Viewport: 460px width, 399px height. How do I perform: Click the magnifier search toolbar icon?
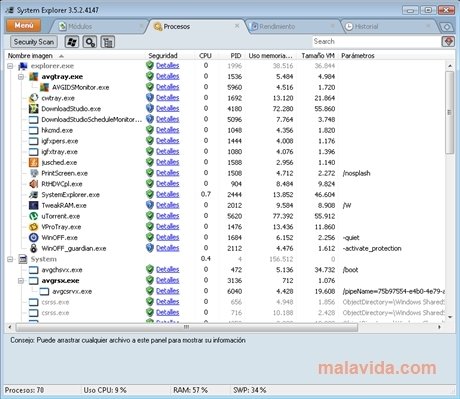click(x=90, y=42)
